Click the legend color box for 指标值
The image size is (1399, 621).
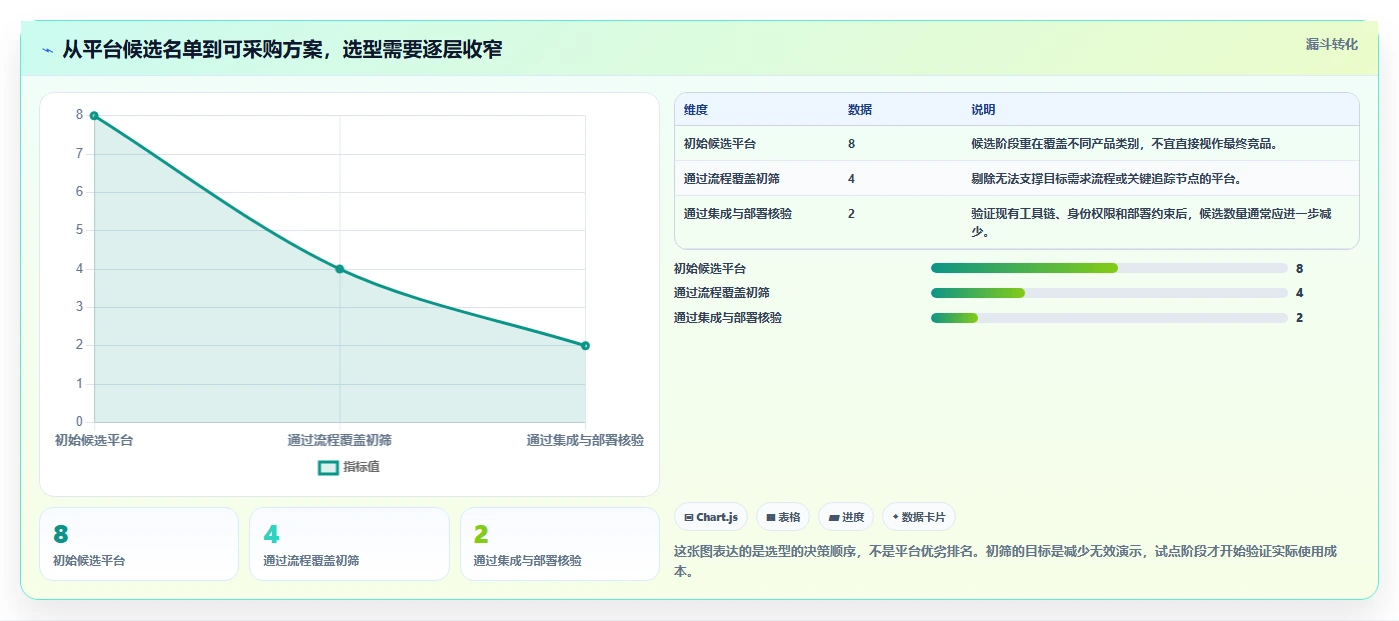328,467
